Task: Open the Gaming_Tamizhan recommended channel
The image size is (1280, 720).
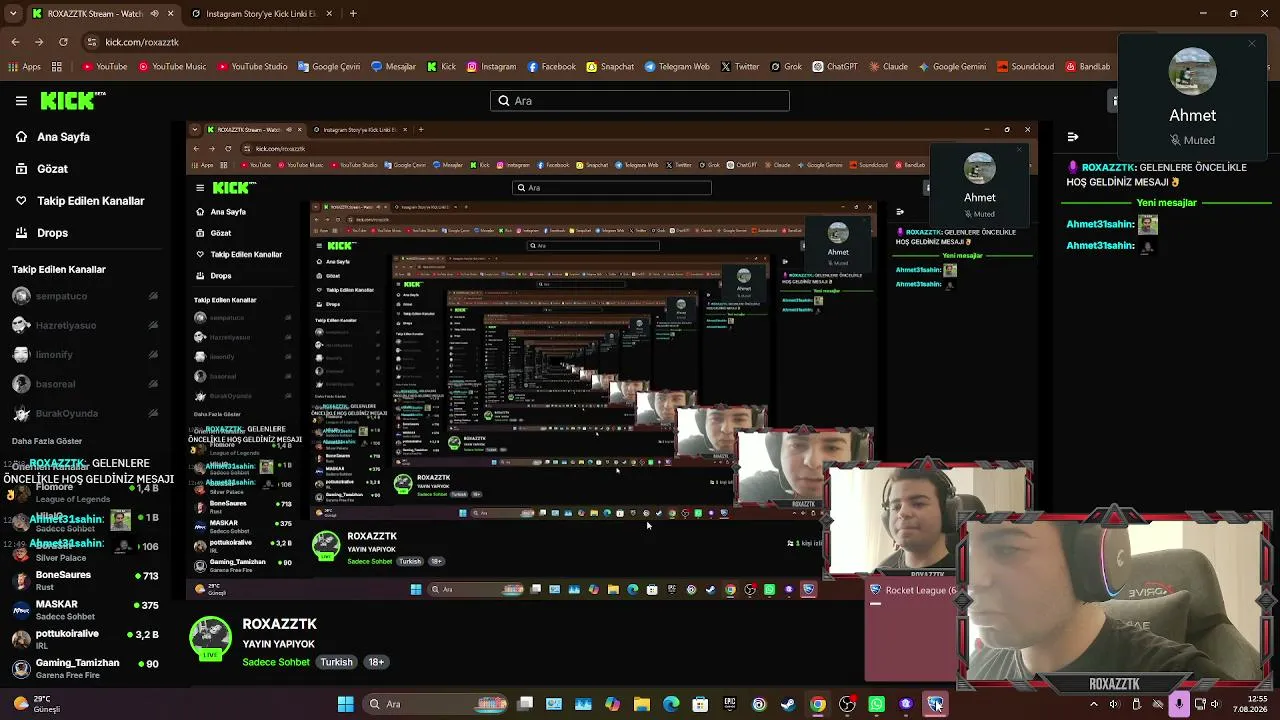Action: click(86, 668)
